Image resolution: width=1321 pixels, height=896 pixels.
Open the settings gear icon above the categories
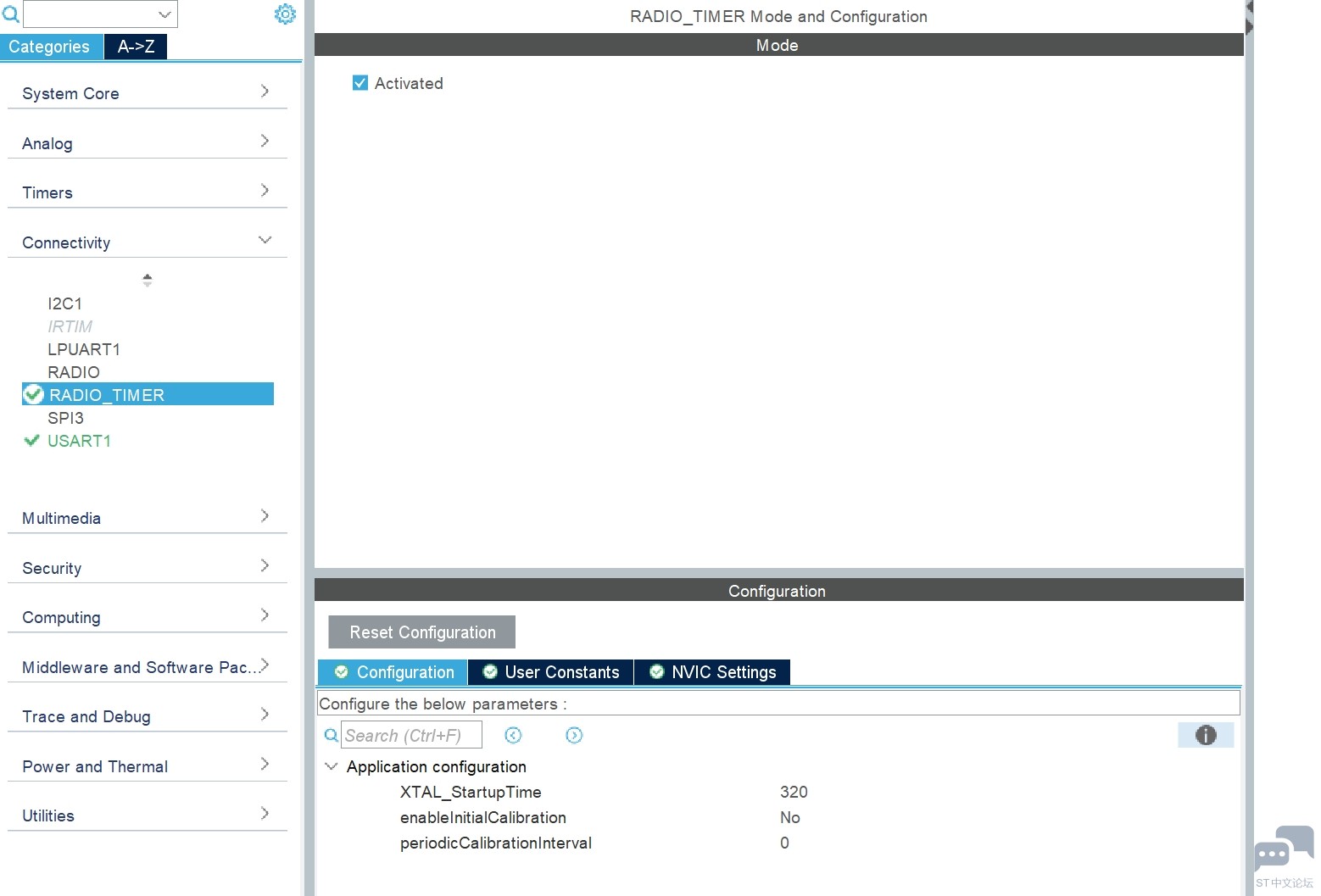coord(286,14)
